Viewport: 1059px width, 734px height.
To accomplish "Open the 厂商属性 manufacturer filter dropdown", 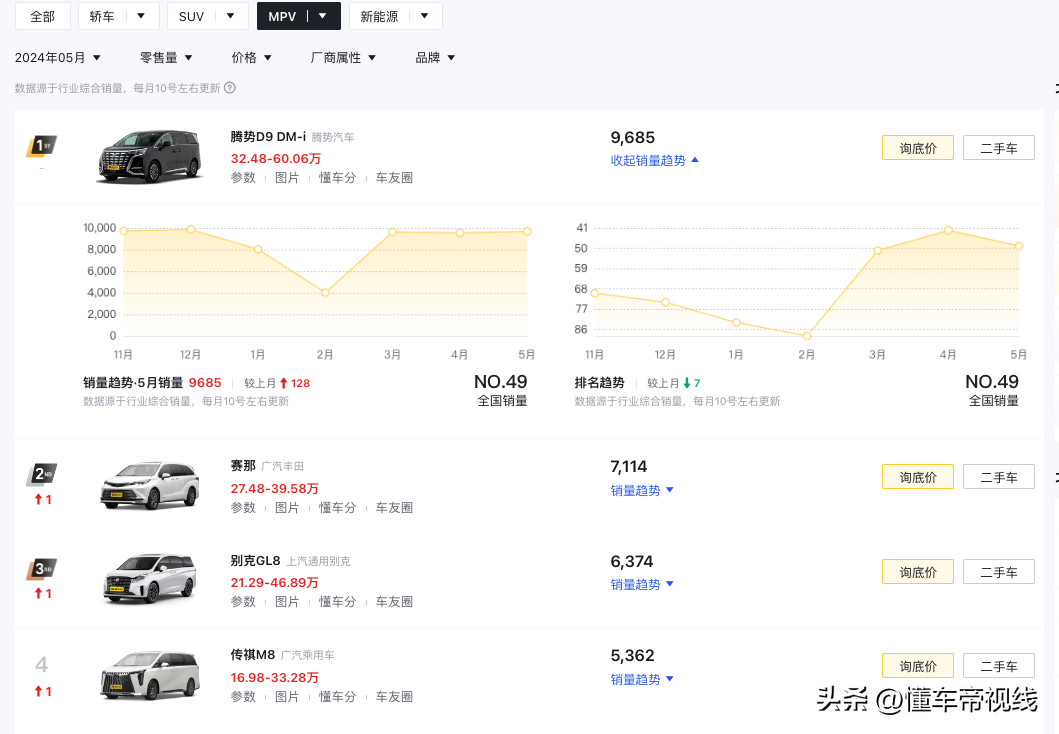I will tap(344, 57).
